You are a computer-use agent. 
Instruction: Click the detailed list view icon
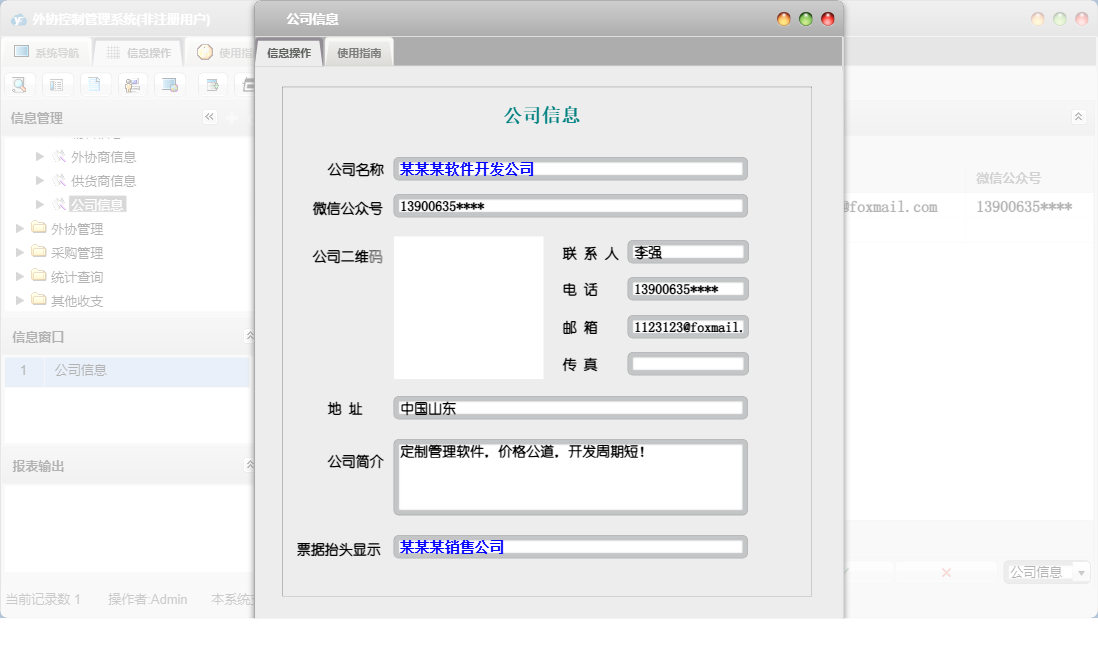57,85
